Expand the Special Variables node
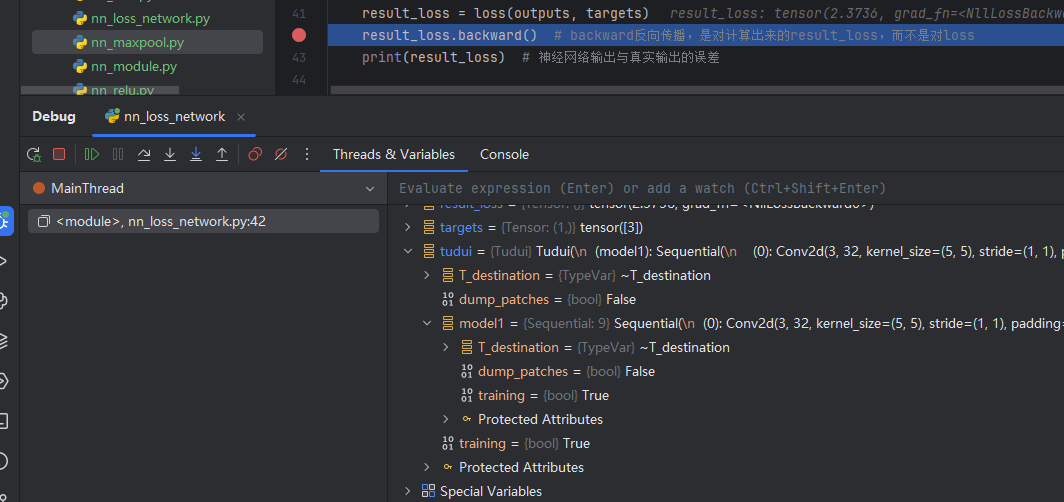Image resolution: width=1064 pixels, height=502 pixels. pos(408,491)
